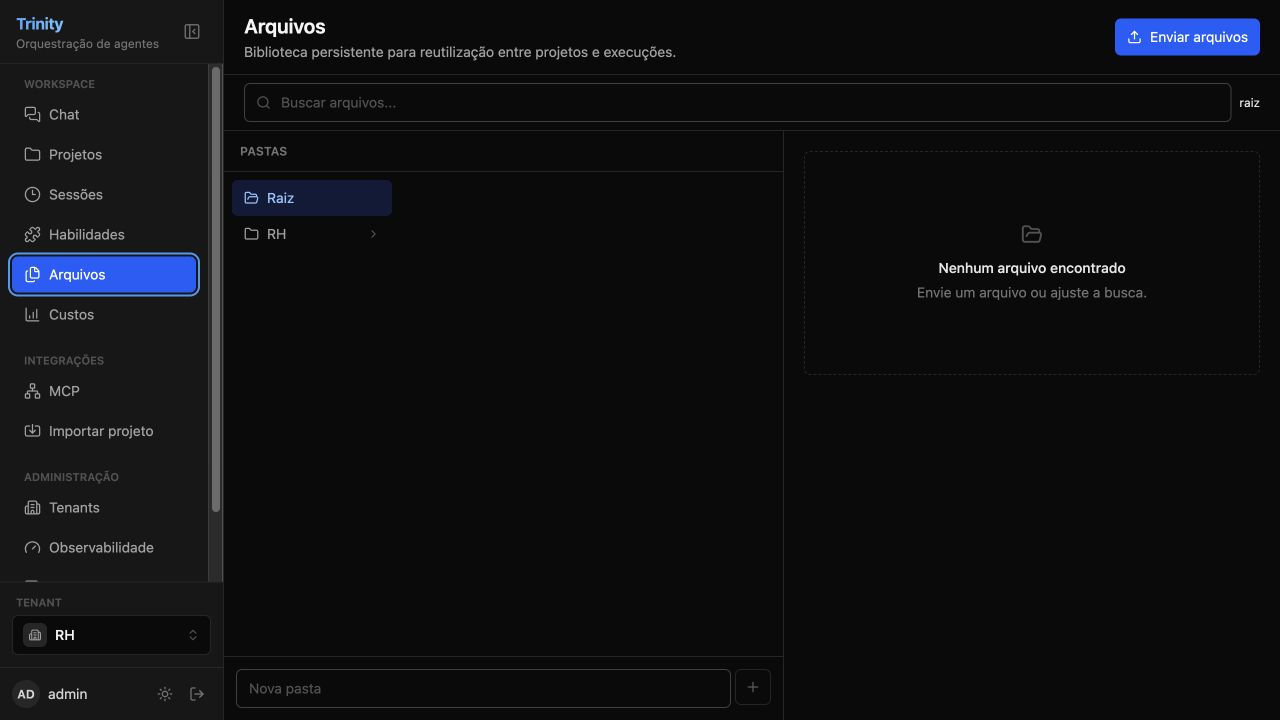Screen dimensions: 1280x720
Task: Click the sidebar vertical scrollbar
Action: click(x=215, y=290)
